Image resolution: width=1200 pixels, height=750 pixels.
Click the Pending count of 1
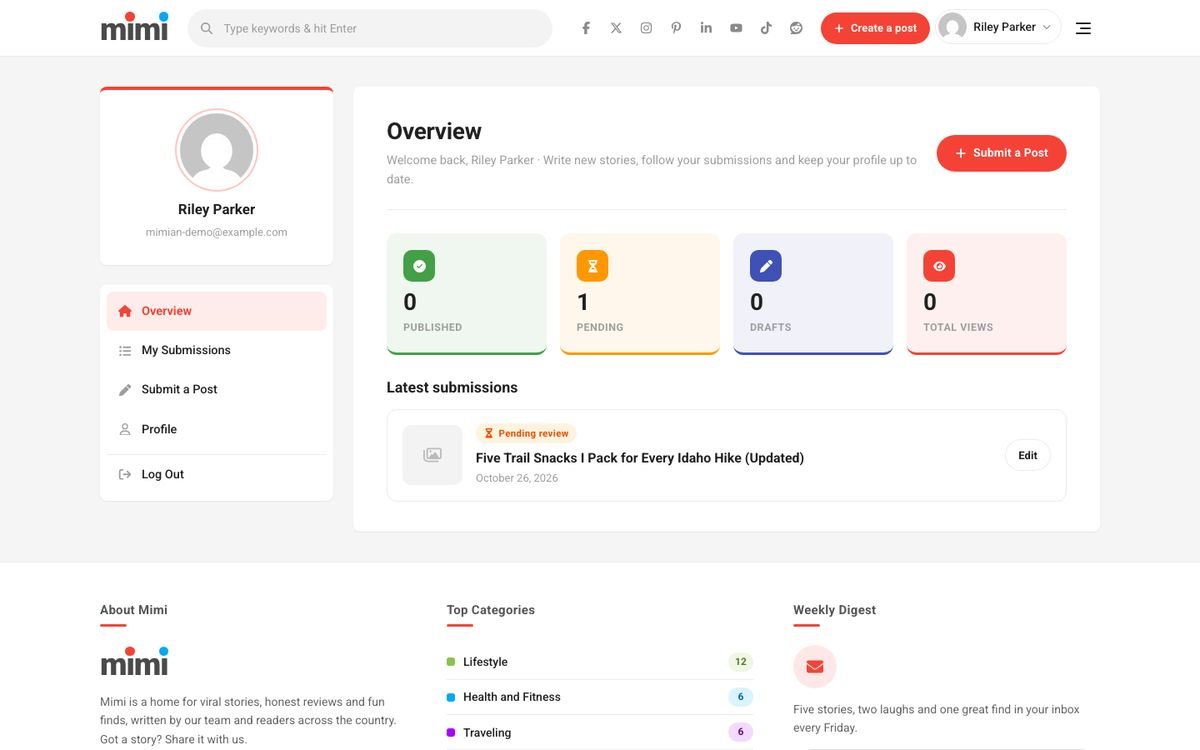(x=583, y=302)
